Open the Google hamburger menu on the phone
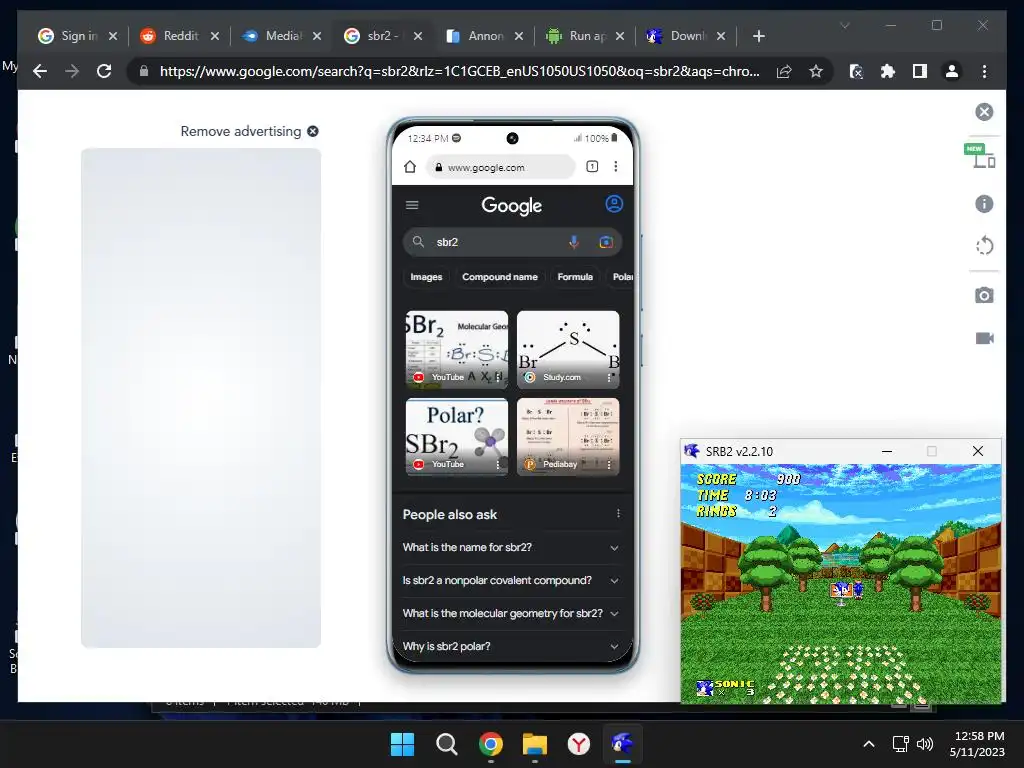Viewport: 1024px width, 768px height. click(x=412, y=205)
